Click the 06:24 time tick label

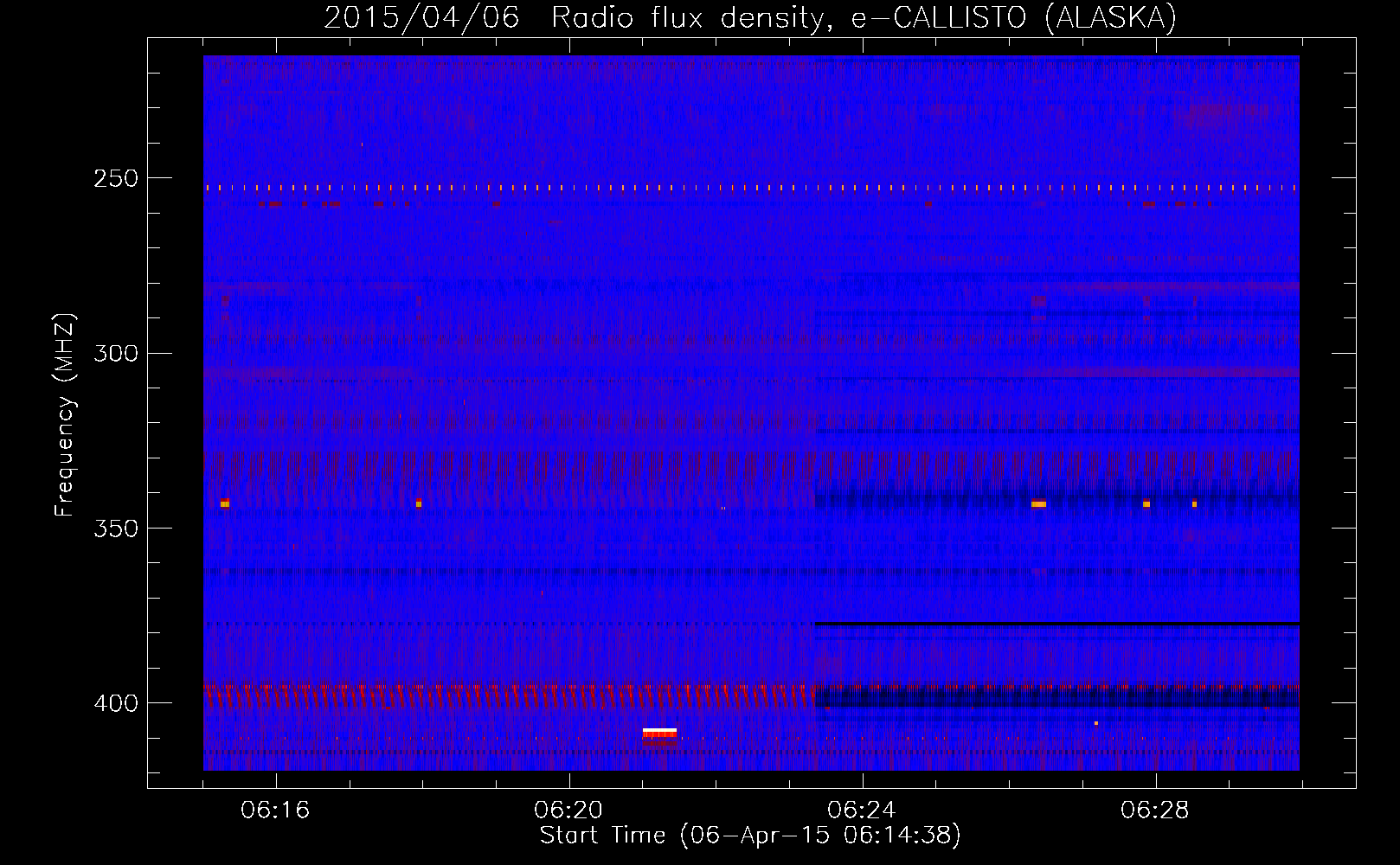[x=862, y=811]
